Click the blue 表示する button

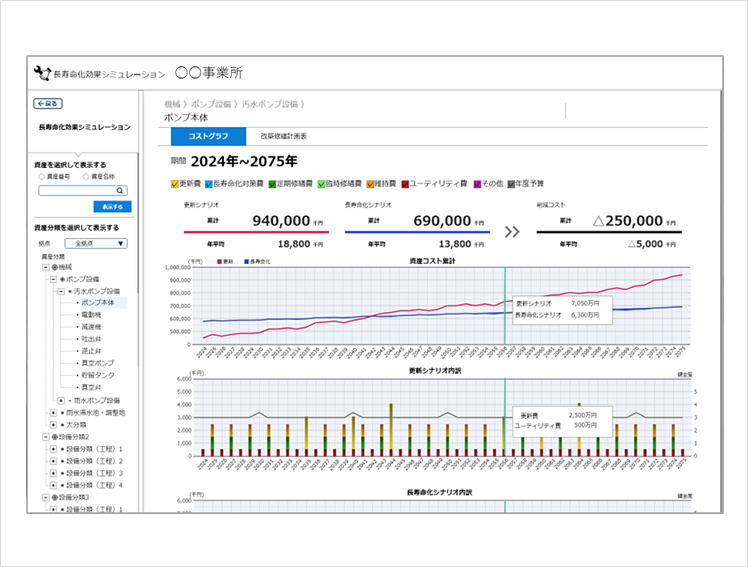pos(112,206)
